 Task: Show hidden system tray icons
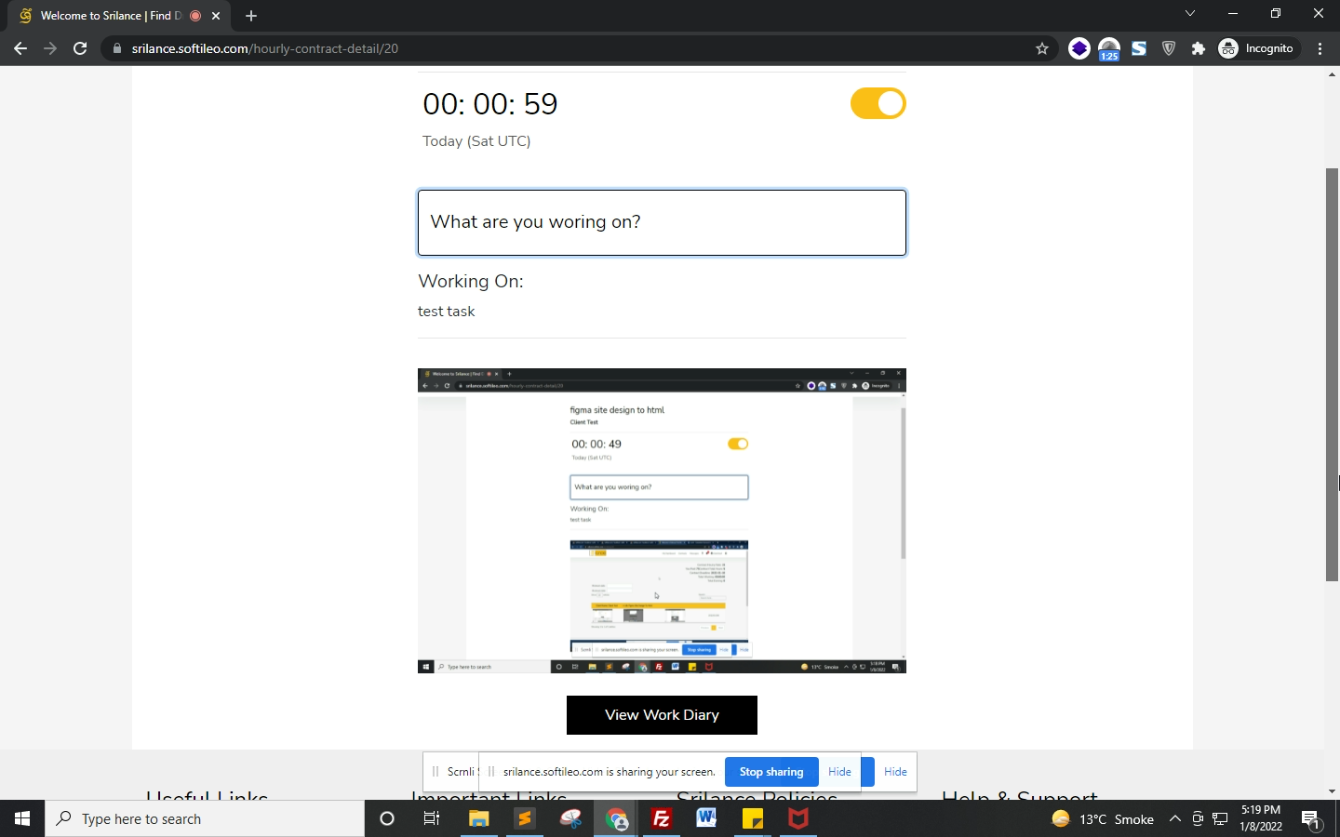(x=1175, y=819)
